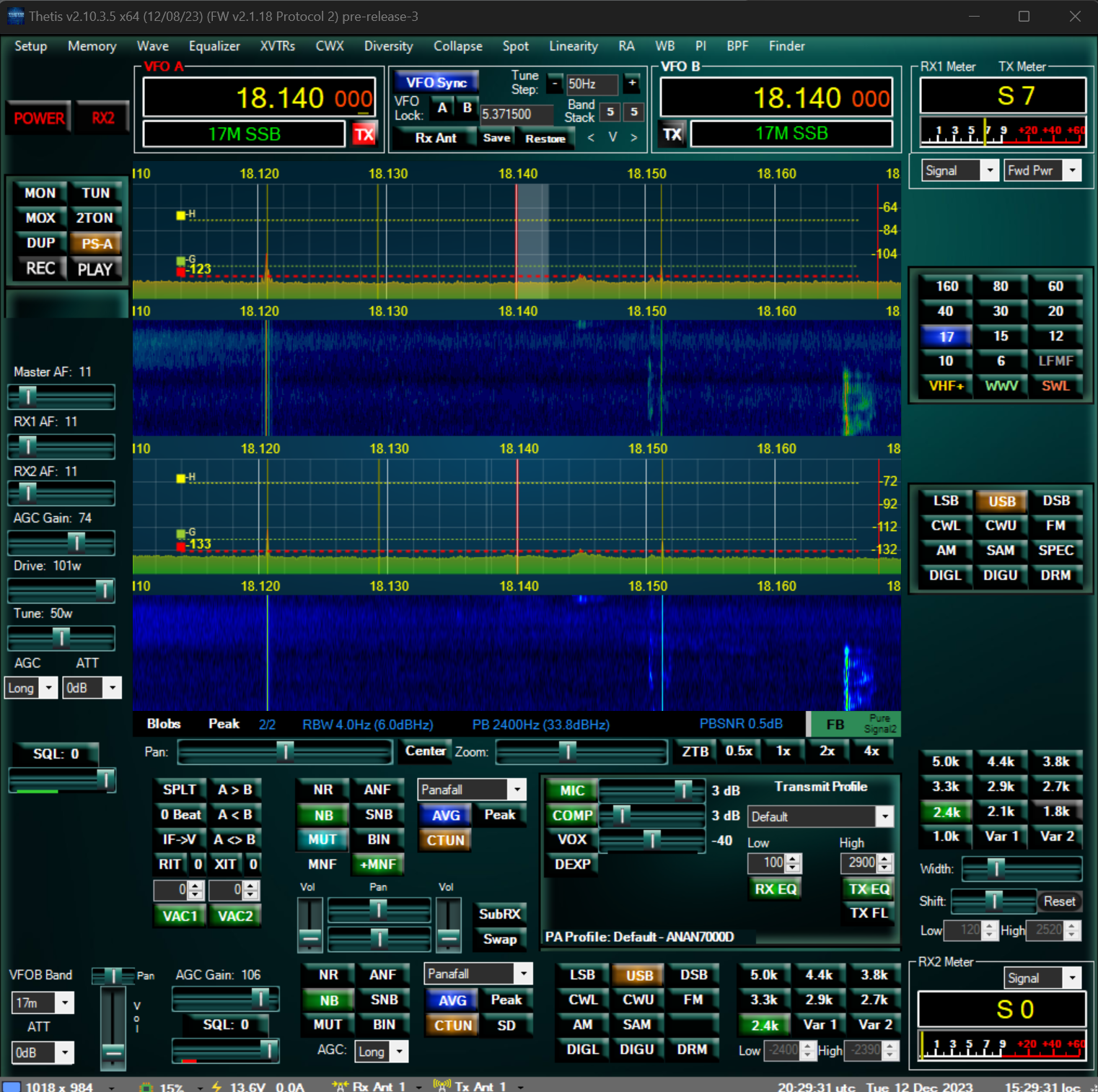
Task: Click the tune step 50Hz field
Action: [x=592, y=84]
